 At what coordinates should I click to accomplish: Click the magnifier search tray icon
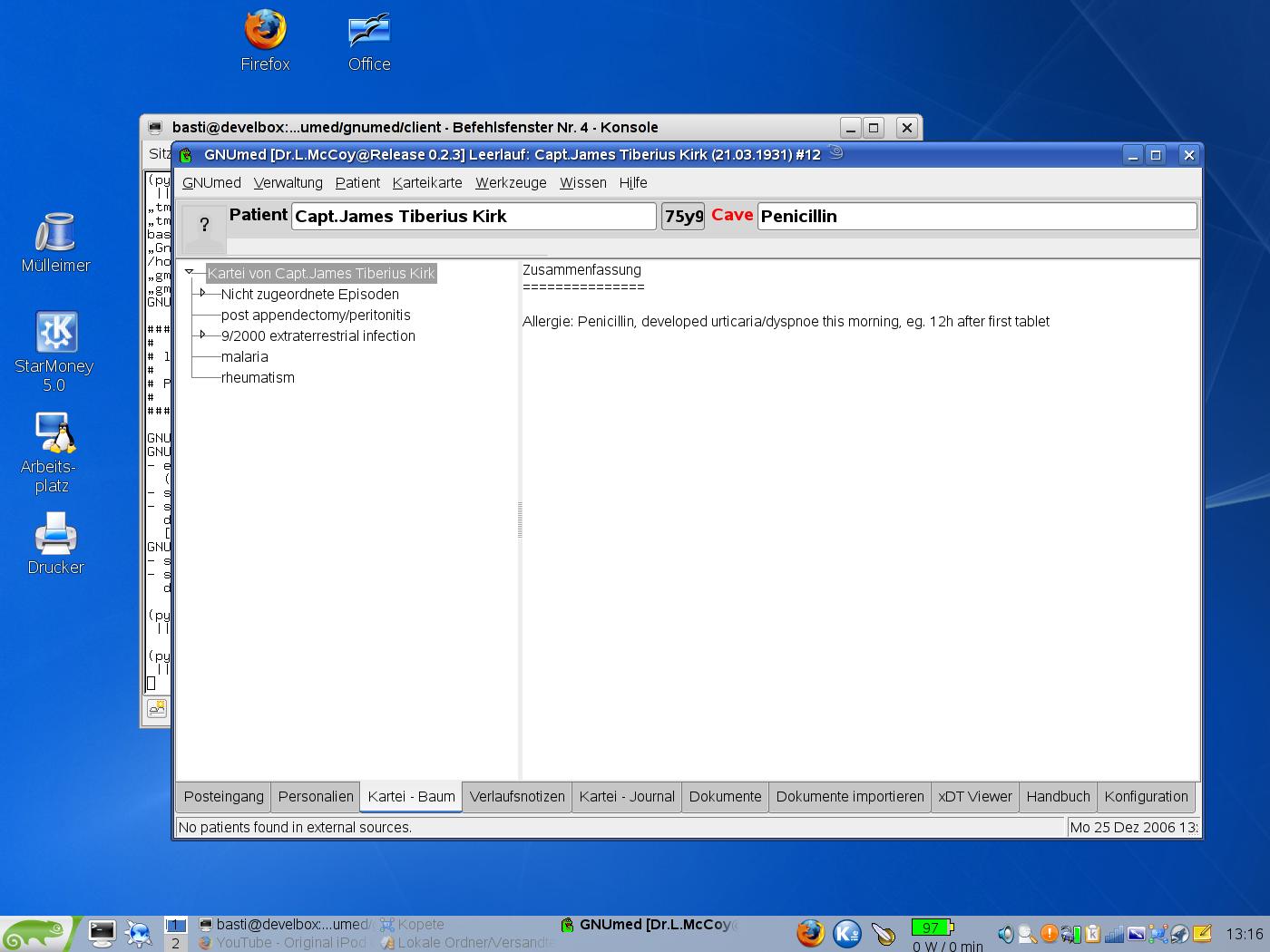pyautogui.click(x=1027, y=934)
